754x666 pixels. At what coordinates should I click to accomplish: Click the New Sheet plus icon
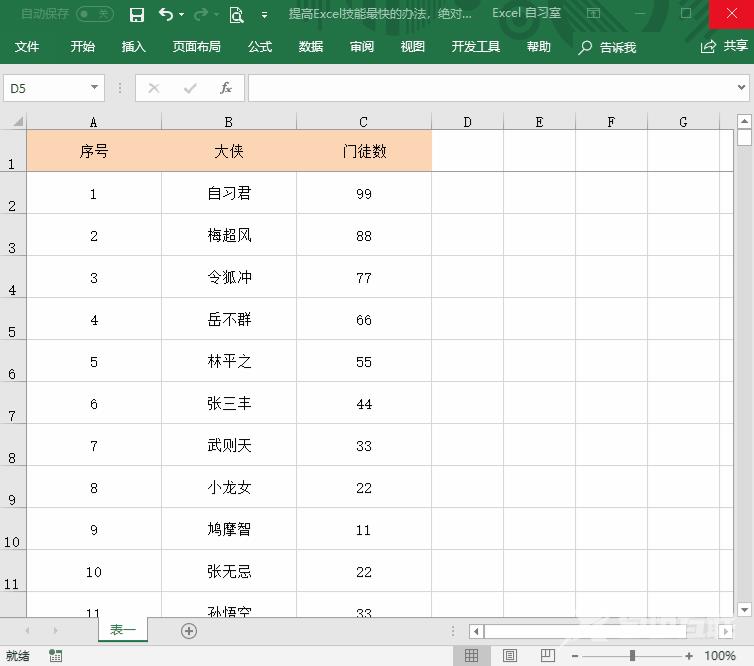(189, 631)
